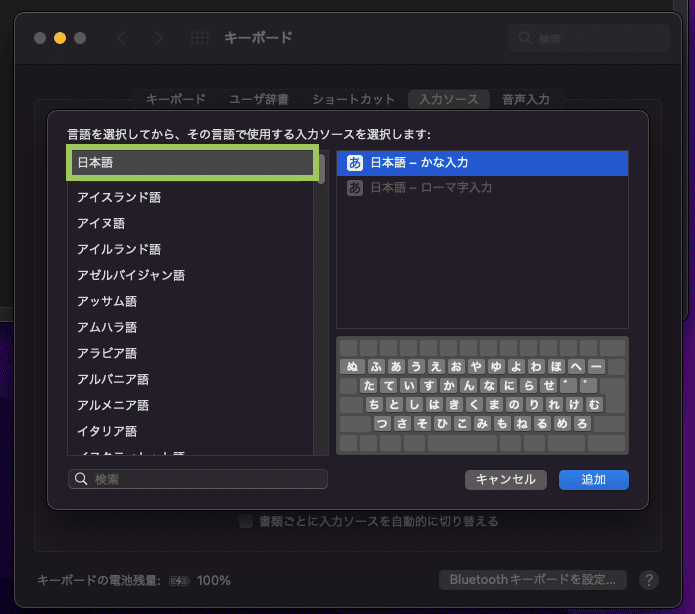695x614 pixels.
Task: Click the back arrow in toolbar
Action: click(121, 38)
